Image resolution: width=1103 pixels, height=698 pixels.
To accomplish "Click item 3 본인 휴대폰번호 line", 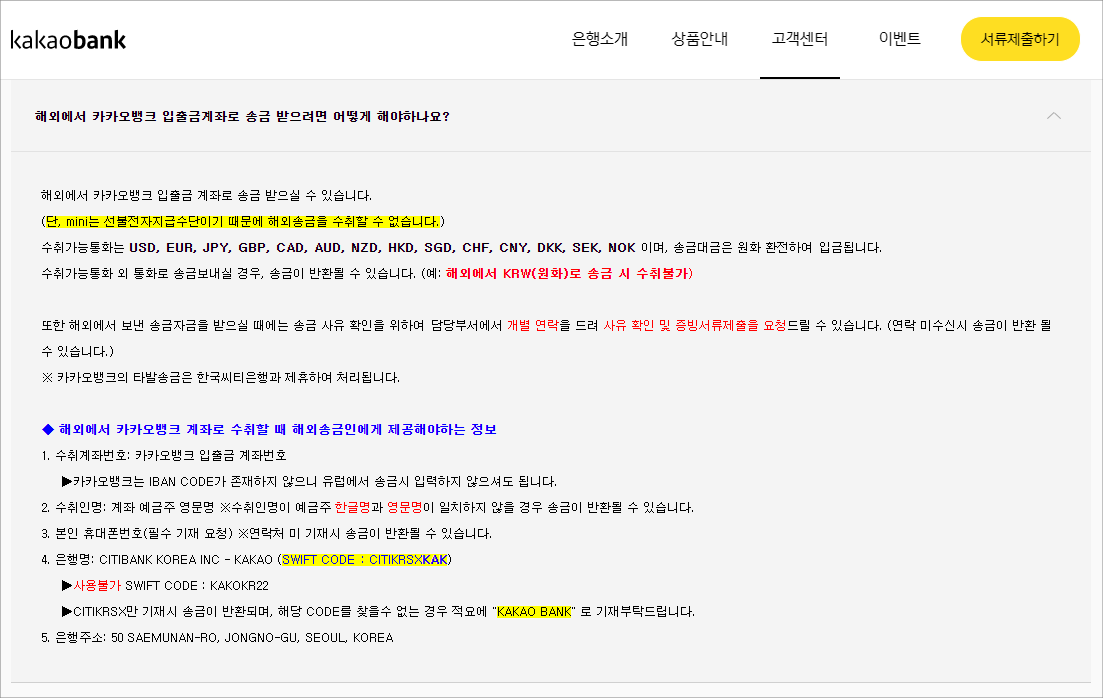I will pos(267,534).
